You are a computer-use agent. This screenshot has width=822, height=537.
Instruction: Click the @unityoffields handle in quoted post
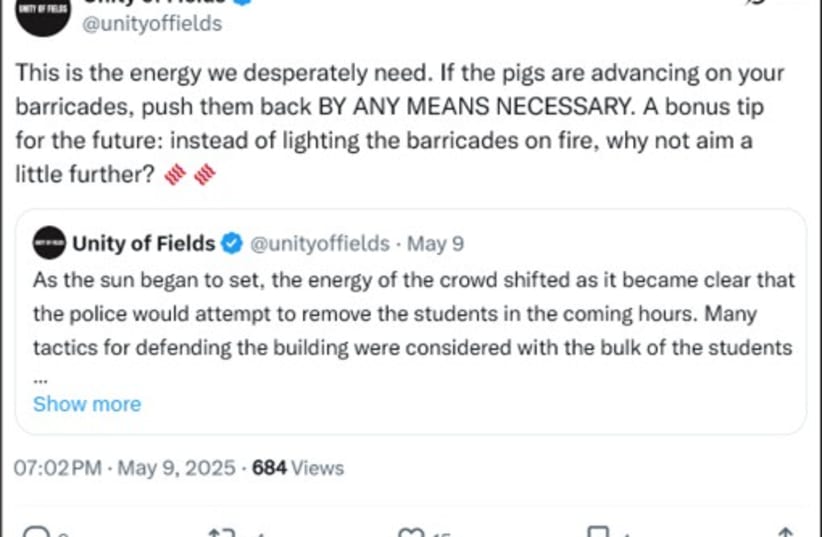[x=320, y=244]
